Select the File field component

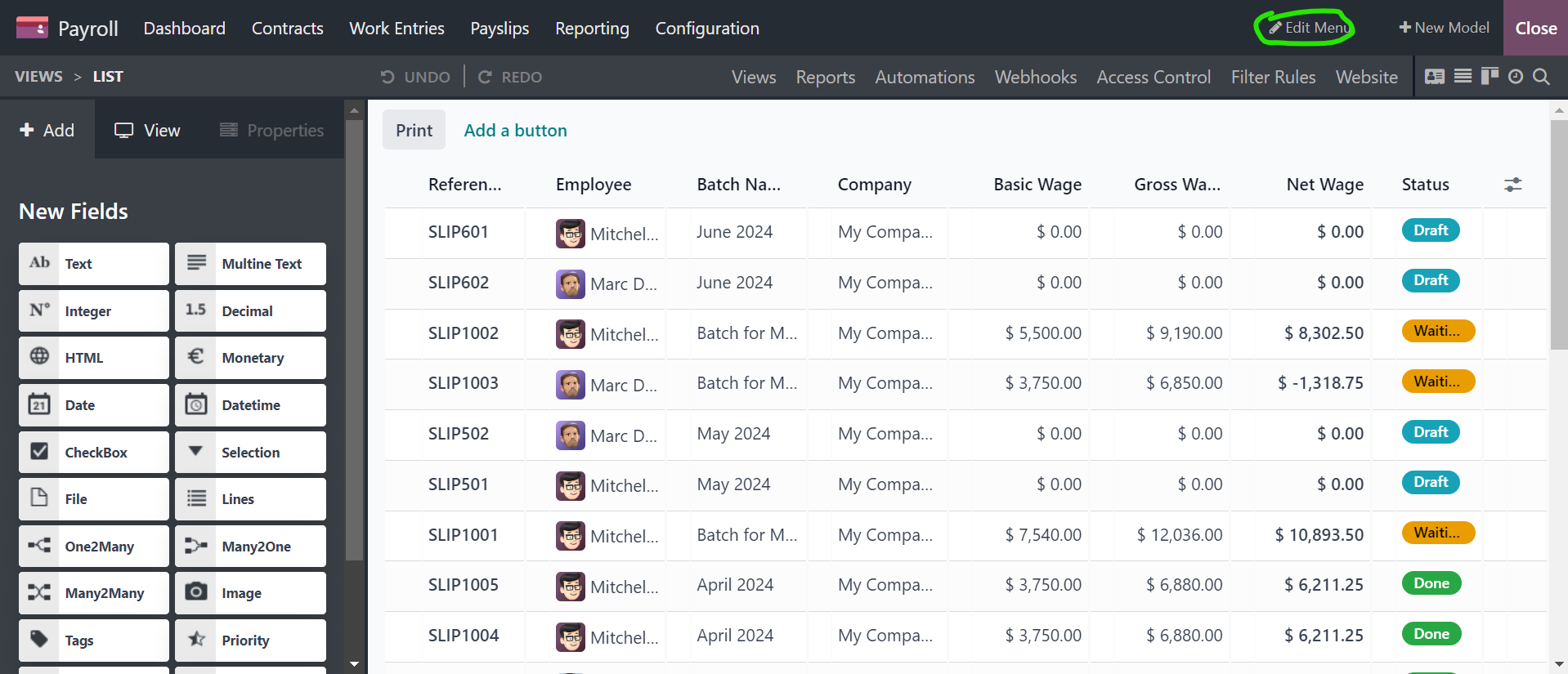[x=94, y=499]
